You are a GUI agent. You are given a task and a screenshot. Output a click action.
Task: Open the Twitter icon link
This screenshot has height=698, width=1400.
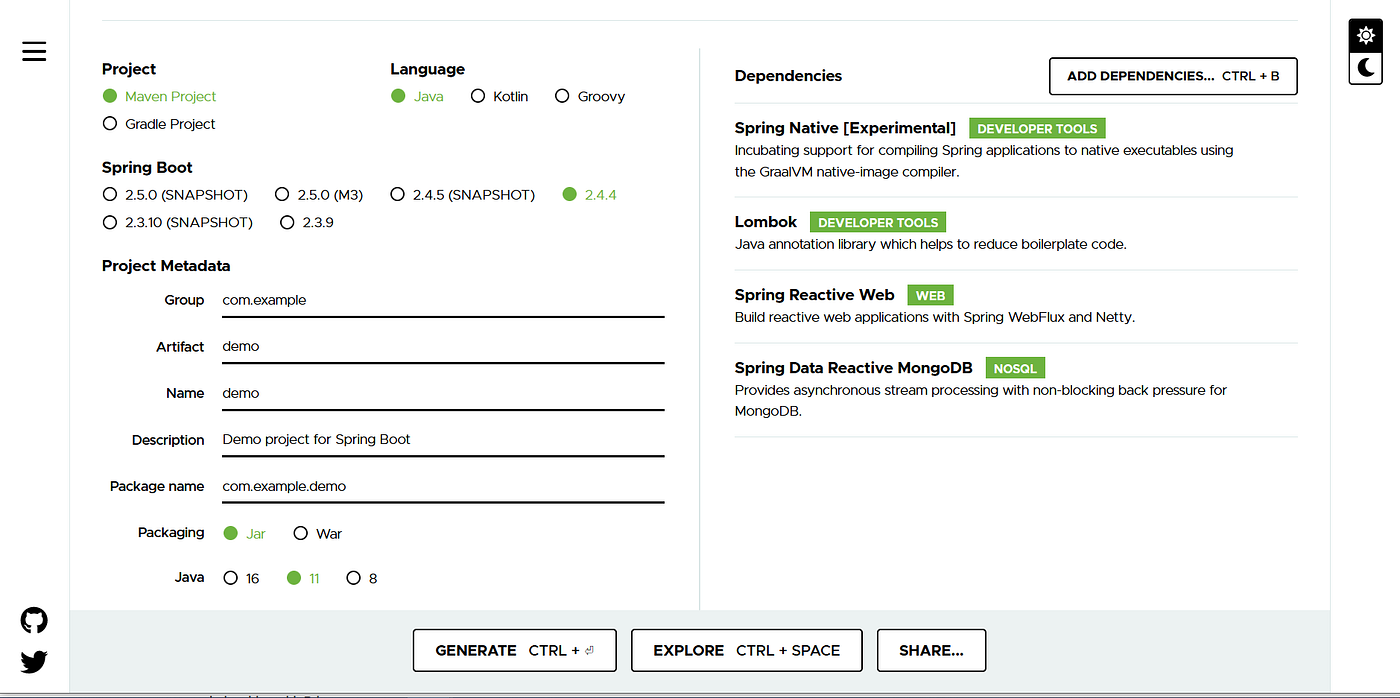(34, 661)
